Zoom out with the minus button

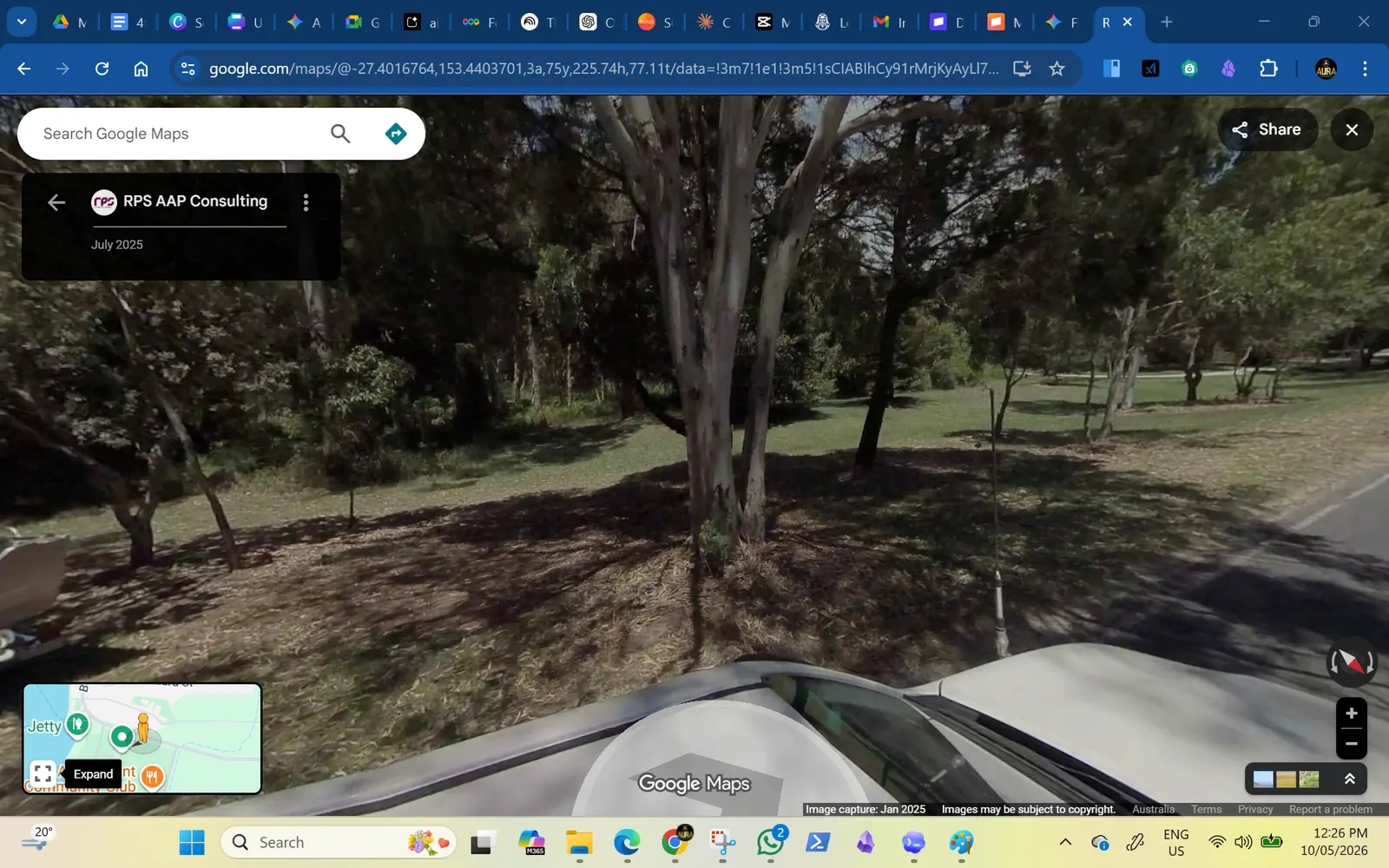click(1351, 744)
